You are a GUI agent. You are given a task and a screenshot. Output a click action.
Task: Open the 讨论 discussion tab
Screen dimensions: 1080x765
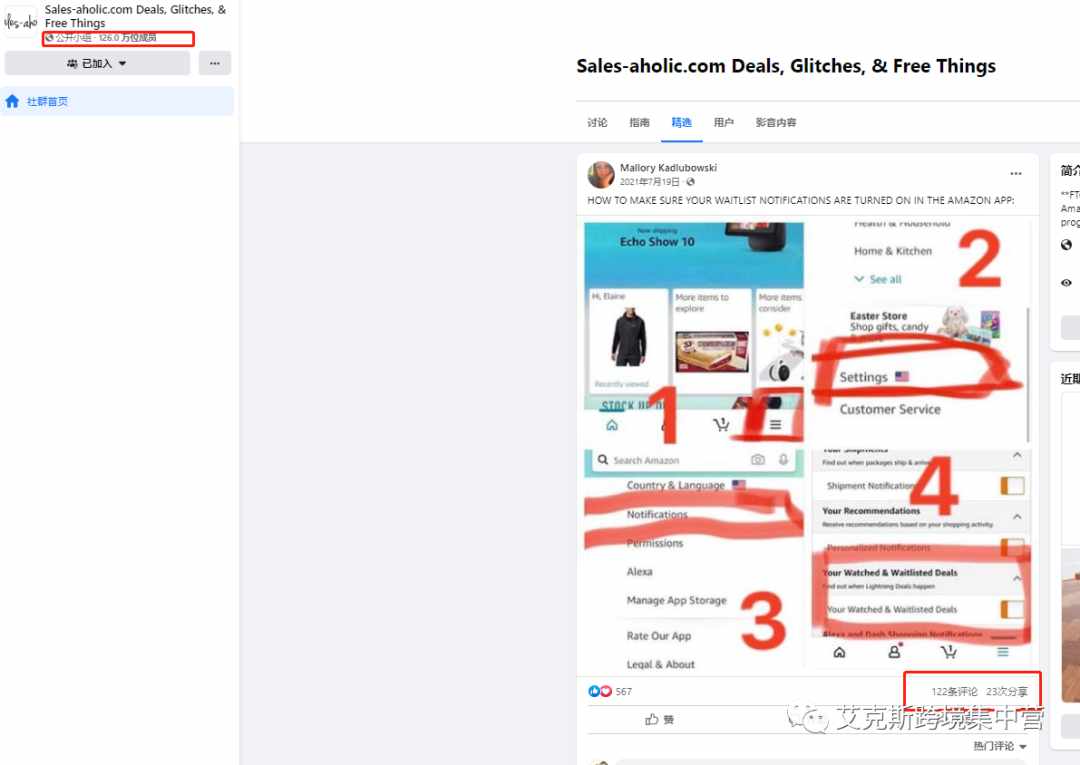pyautogui.click(x=597, y=123)
